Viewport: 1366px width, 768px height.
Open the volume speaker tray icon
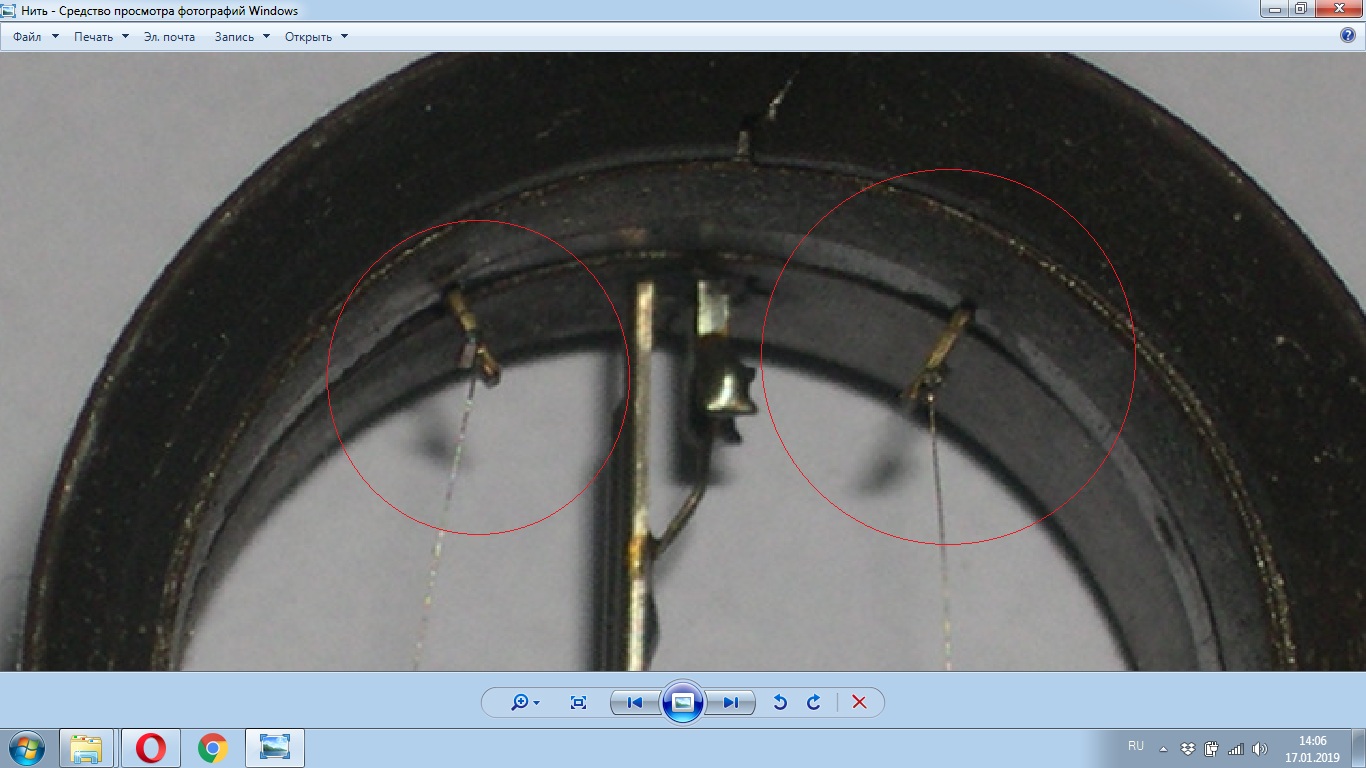pyautogui.click(x=1259, y=748)
